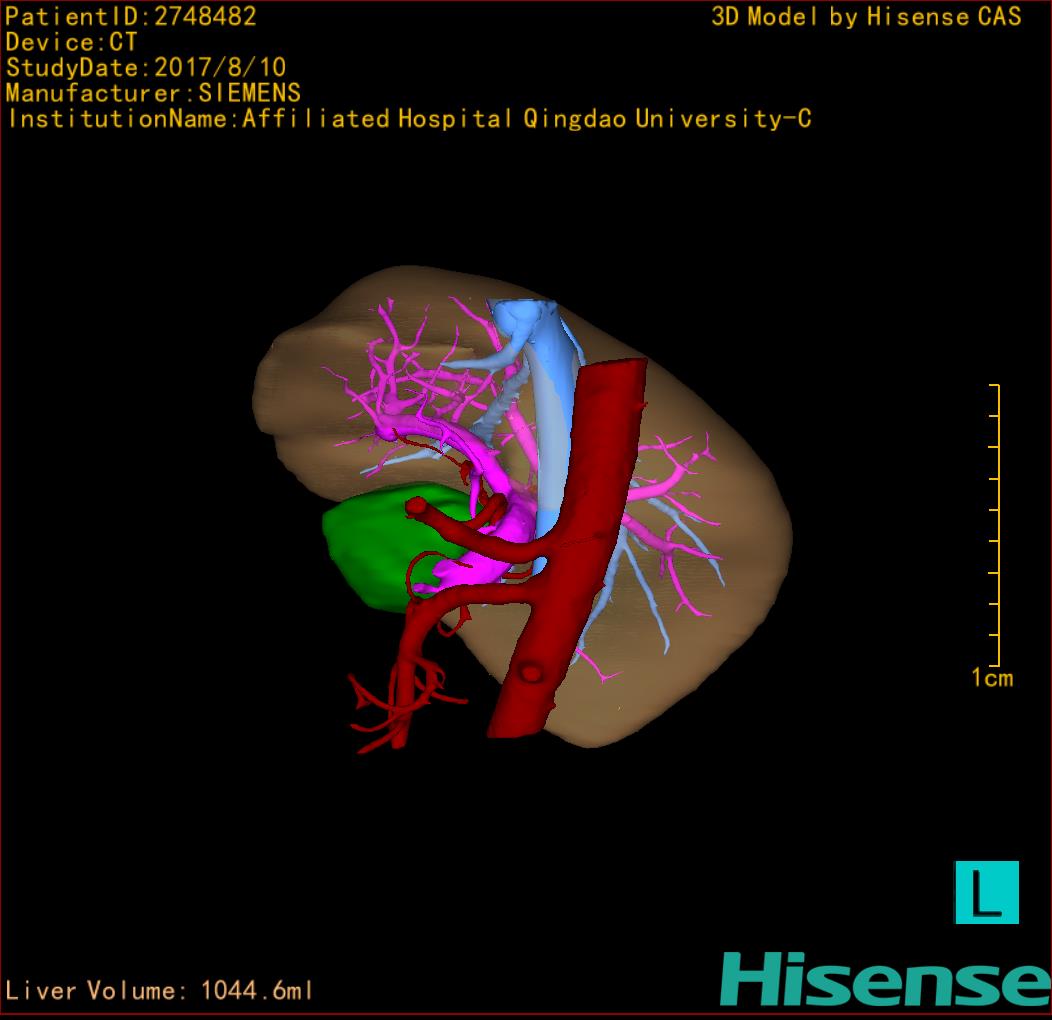Click the StudyDate 2017/8/10 text
The width and height of the screenshot is (1052, 1020).
point(146,68)
